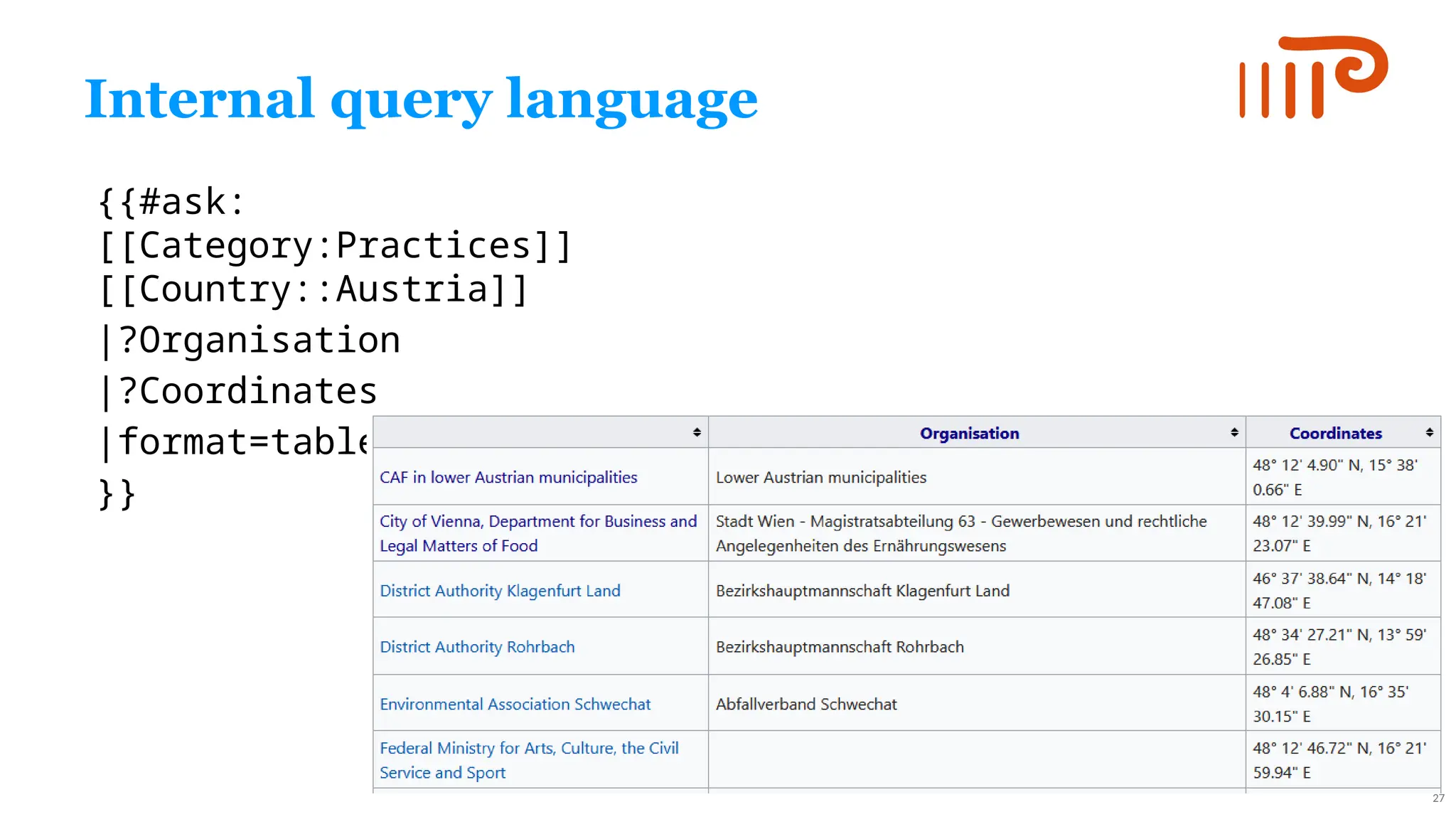
Task: Click the '{{#ask:' code line
Action: (x=171, y=201)
